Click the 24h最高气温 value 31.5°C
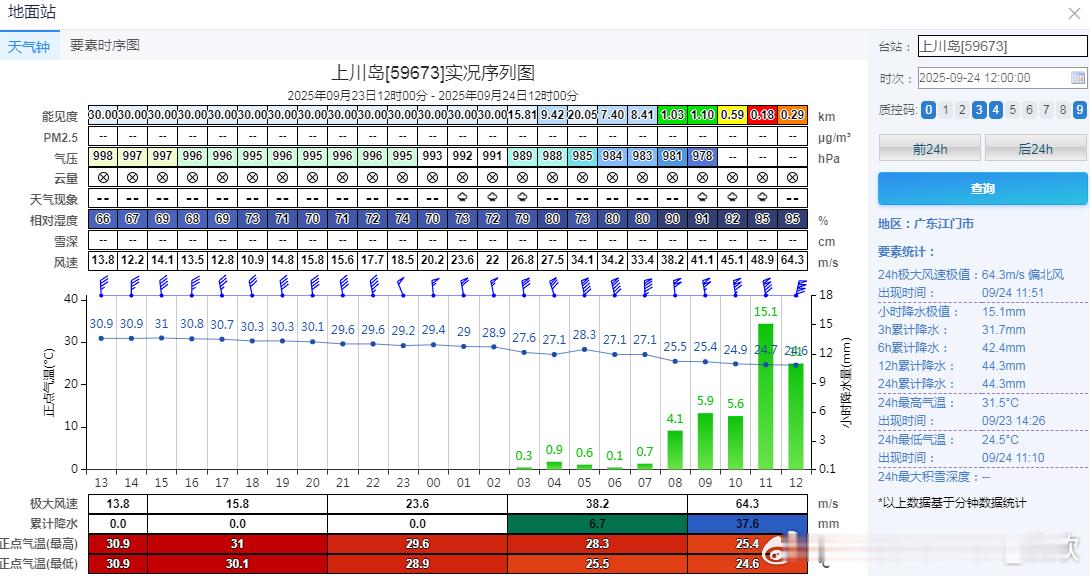The width and height of the screenshot is (1090, 576). pyautogui.click(x=1000, y=402)
